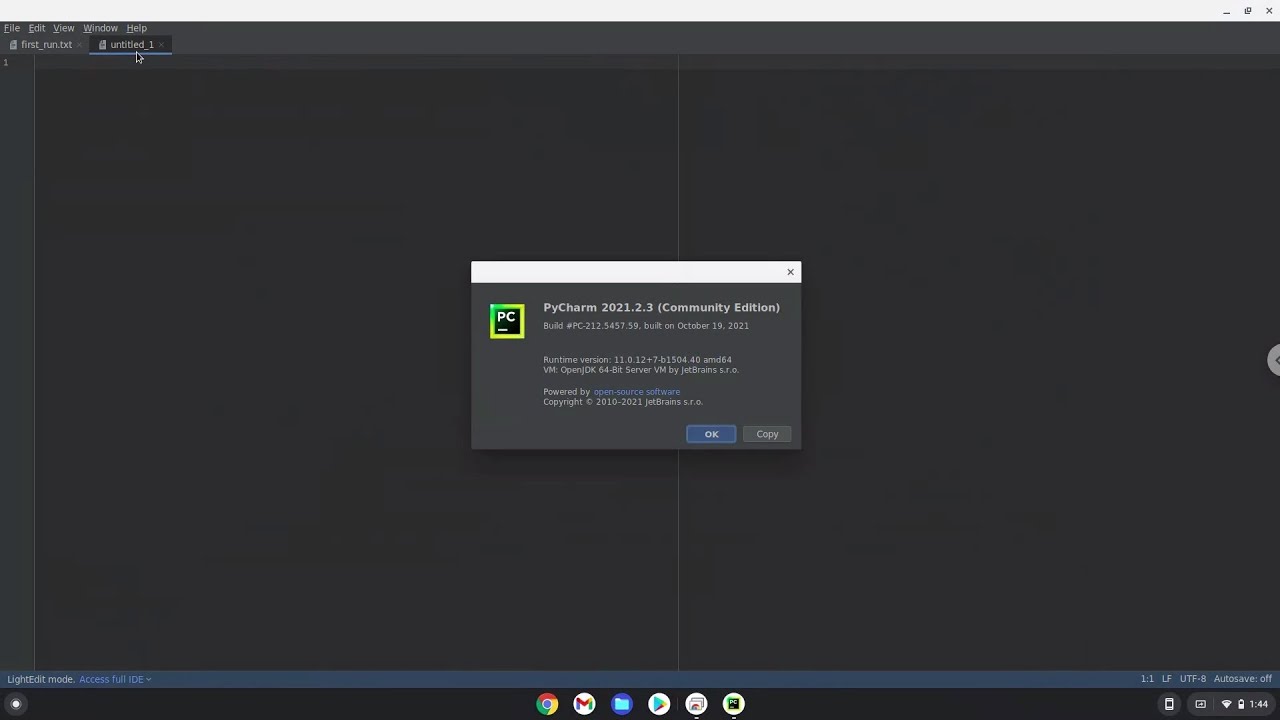The image size is (1280, 720).
Task: Click the PyCharm 2021.2.3 version title
Action: (661, 307)
